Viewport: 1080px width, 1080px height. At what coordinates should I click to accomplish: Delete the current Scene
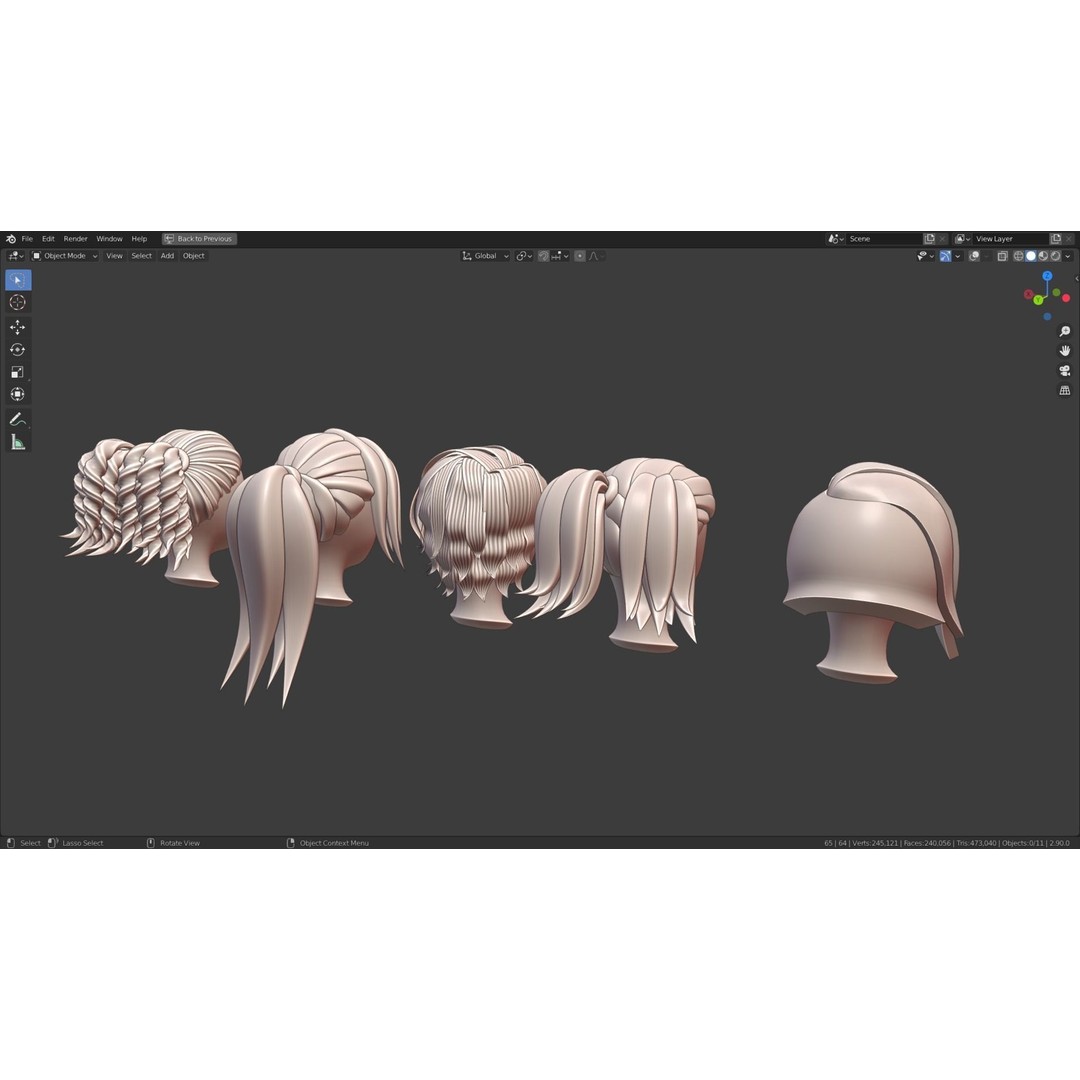(943, 239)
